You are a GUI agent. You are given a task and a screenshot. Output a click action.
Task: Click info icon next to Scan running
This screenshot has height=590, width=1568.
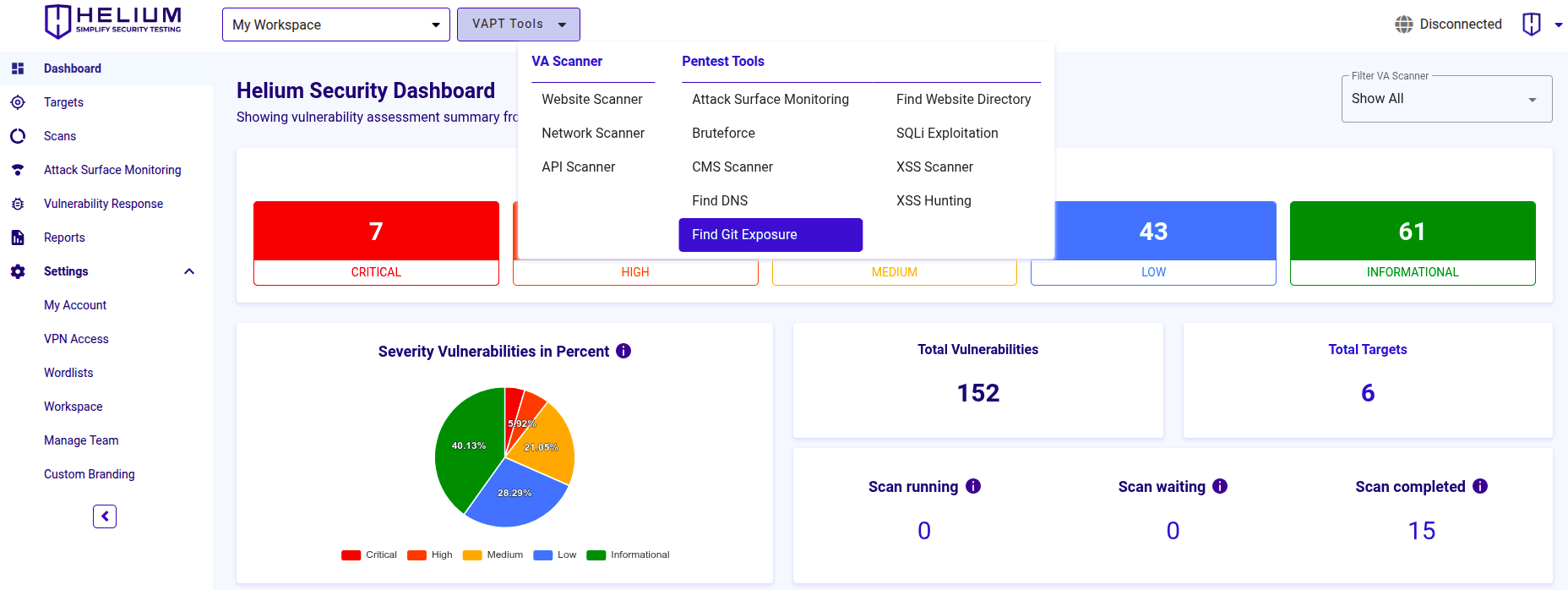pos(973,486)
